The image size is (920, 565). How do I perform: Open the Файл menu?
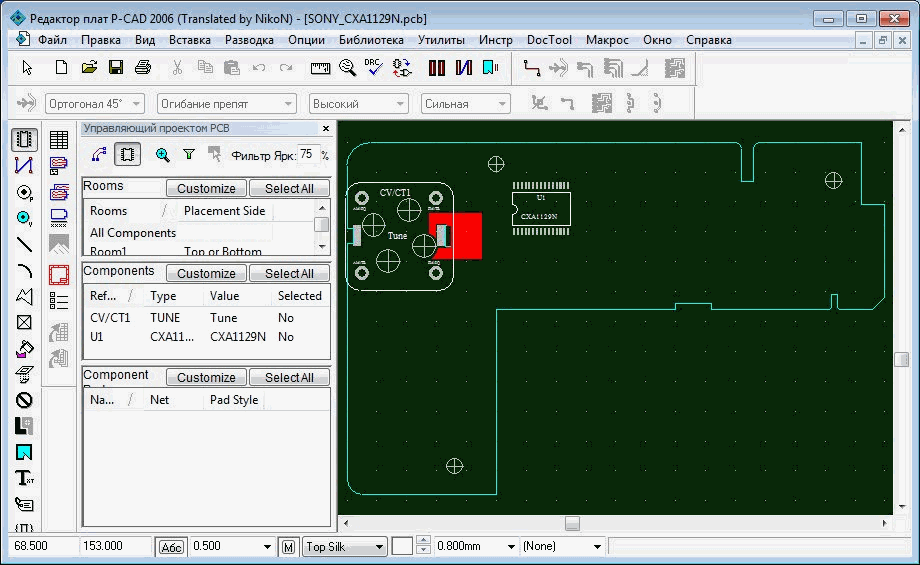click(52, 40)
